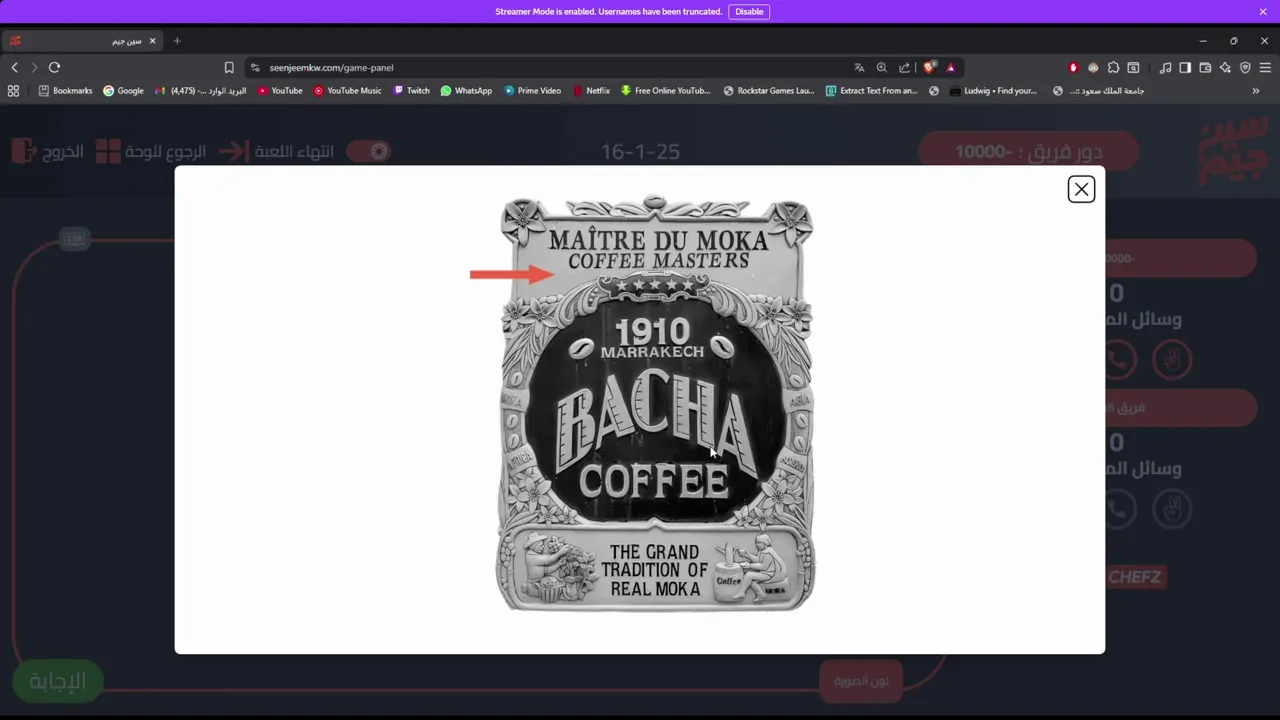The image size is (1280, 720).
Task: Open the Free Online YouTub... bookmark
Action: coord(665,90)
